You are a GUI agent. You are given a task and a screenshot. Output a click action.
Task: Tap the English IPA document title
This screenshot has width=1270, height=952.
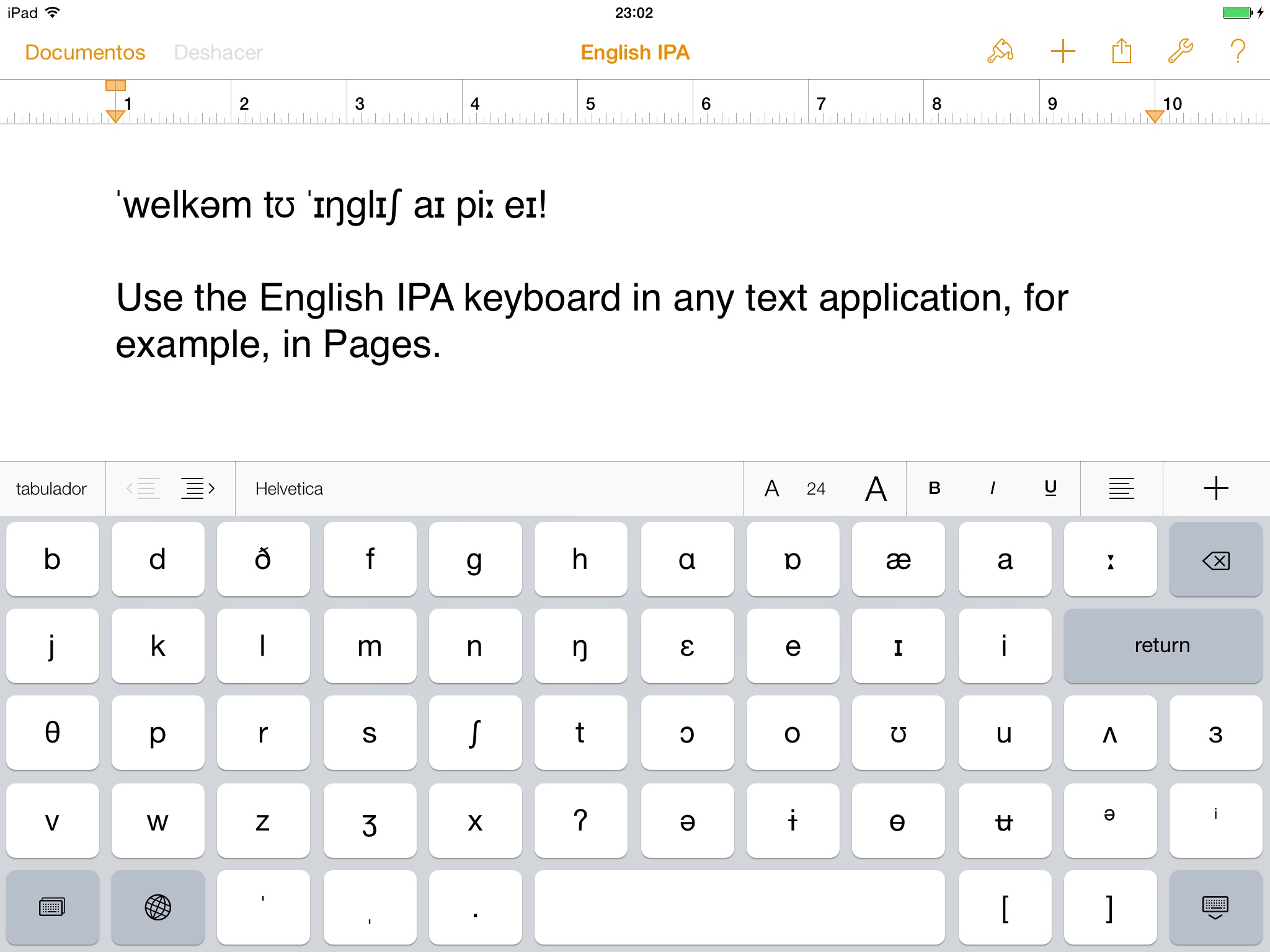point(635,53)
